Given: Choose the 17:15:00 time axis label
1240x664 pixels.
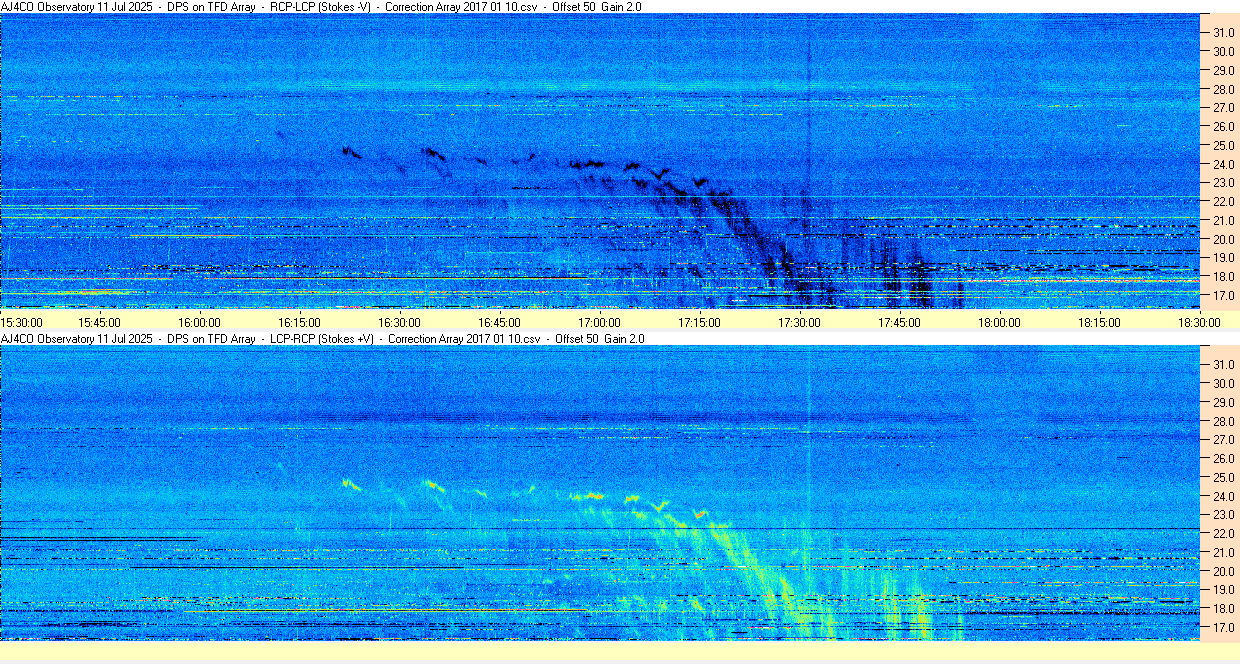Looking at the screenshot, I should coord(699,322).
